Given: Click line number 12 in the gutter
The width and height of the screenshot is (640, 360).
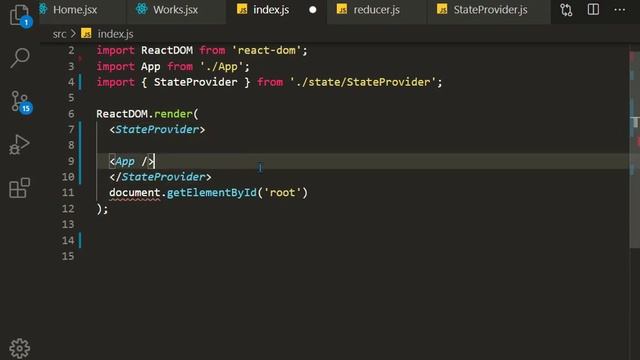Looking at the screenshot, I should [68, 209].
